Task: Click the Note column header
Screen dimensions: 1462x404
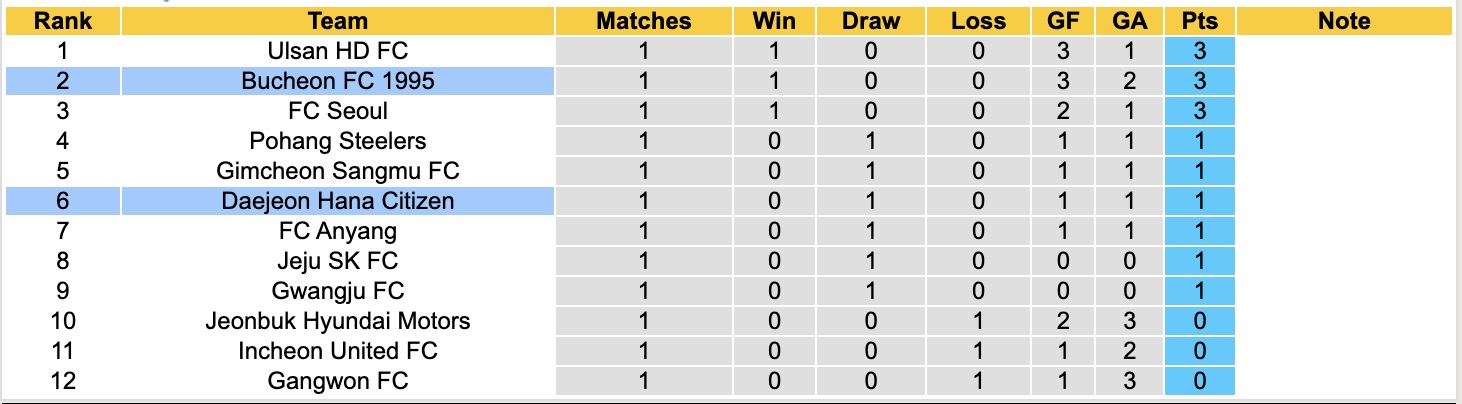Action: [x=1344, y=21]
